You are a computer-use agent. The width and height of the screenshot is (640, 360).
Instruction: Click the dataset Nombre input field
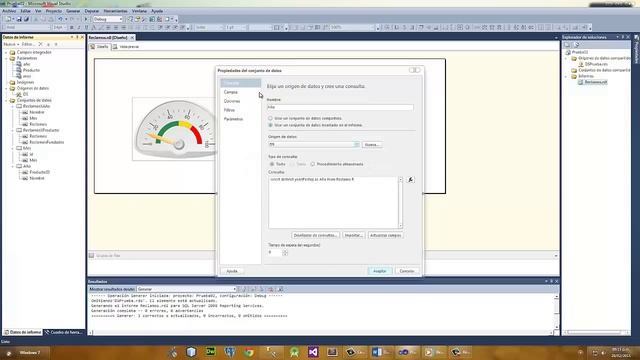tap(340, 107)
